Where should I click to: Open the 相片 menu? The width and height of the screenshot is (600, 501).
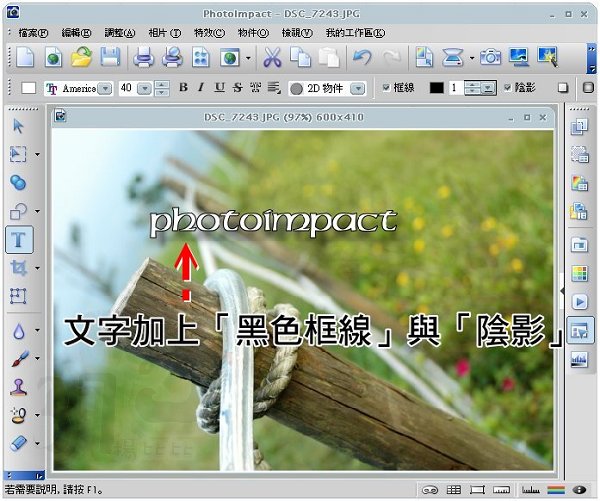point(164,33)
